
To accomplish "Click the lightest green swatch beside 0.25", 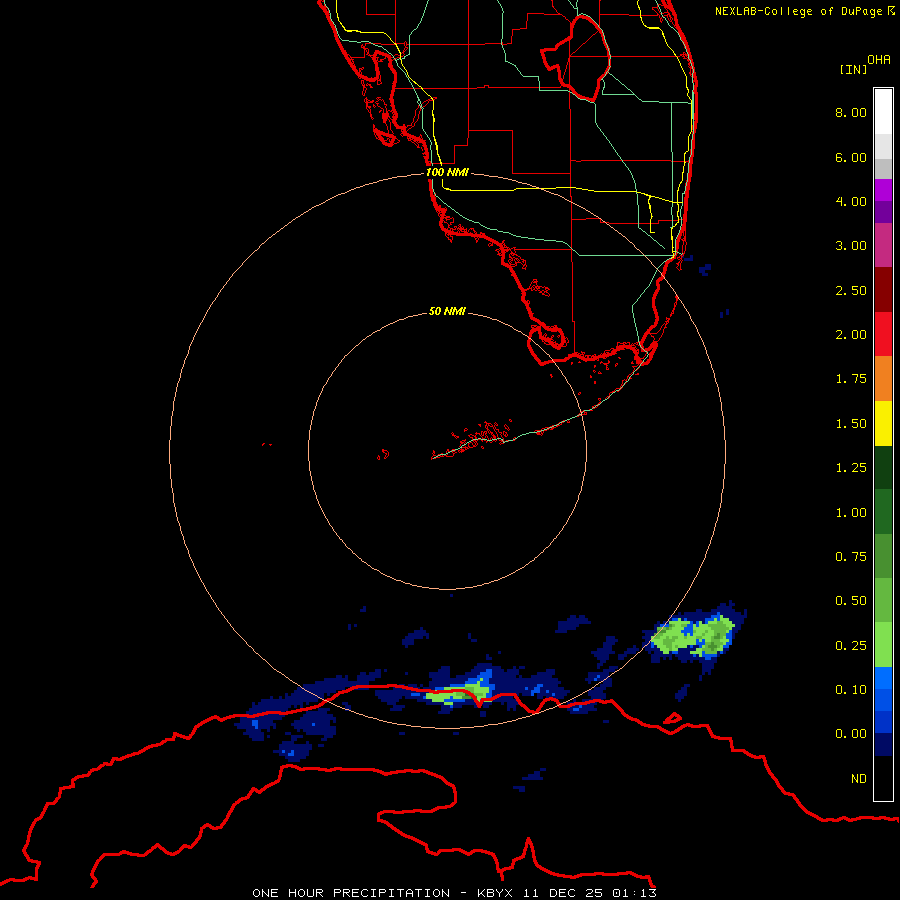I will [883, 645].
